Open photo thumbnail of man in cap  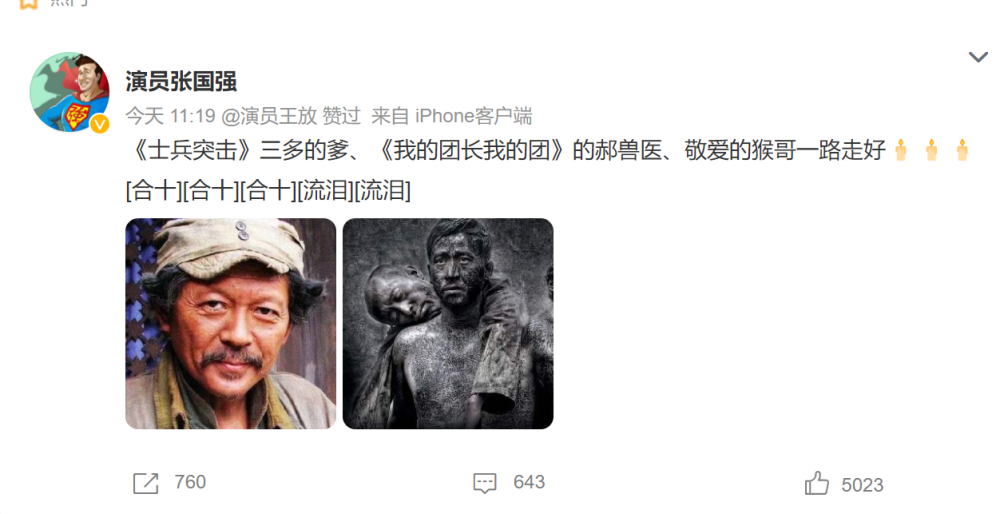(231, 323)
